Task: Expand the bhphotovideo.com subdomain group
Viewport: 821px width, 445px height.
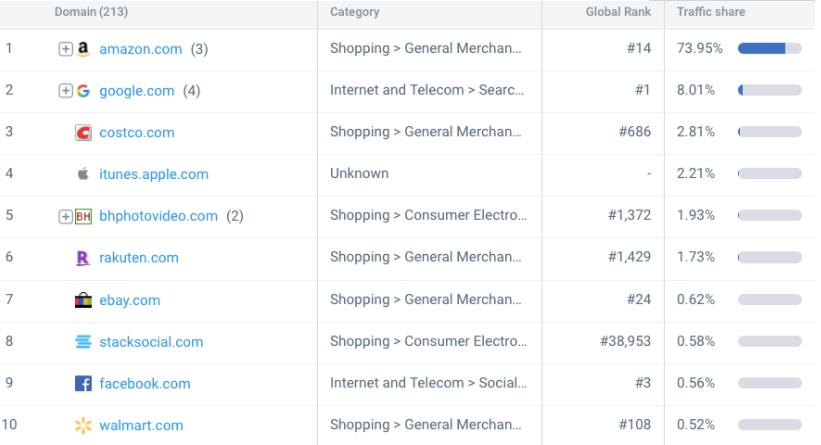Action: click(x=65, y=216)
